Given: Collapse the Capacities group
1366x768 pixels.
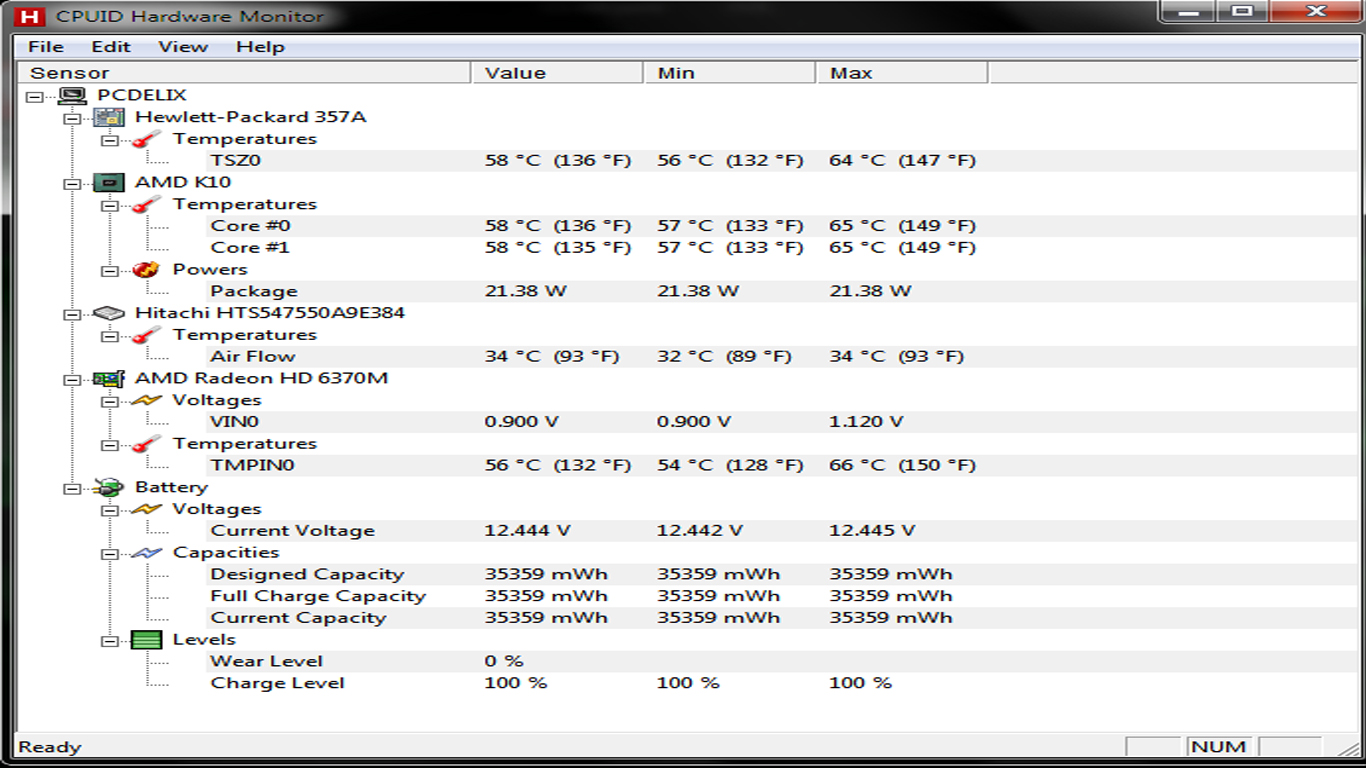Looking at the screenshot, I should (x=110, y=553).
